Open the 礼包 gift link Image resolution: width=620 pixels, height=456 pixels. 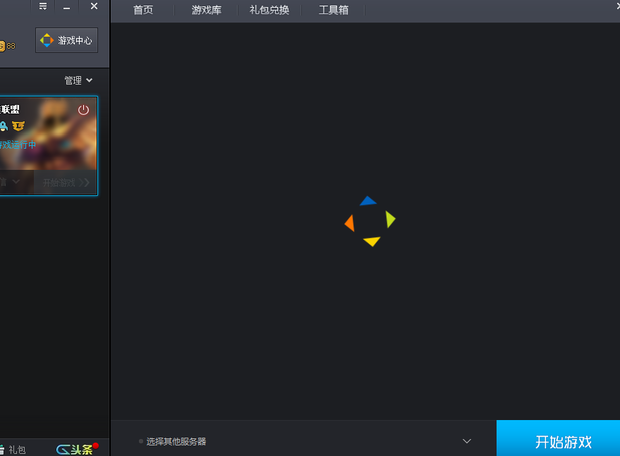(13, 450)
